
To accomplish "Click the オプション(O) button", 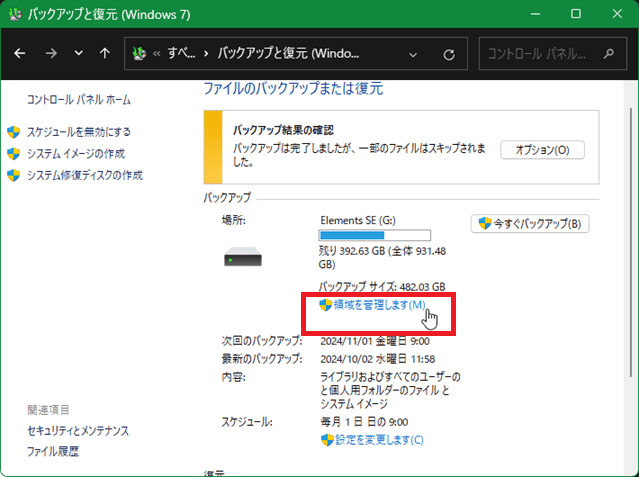I will [x=542, y=150].
